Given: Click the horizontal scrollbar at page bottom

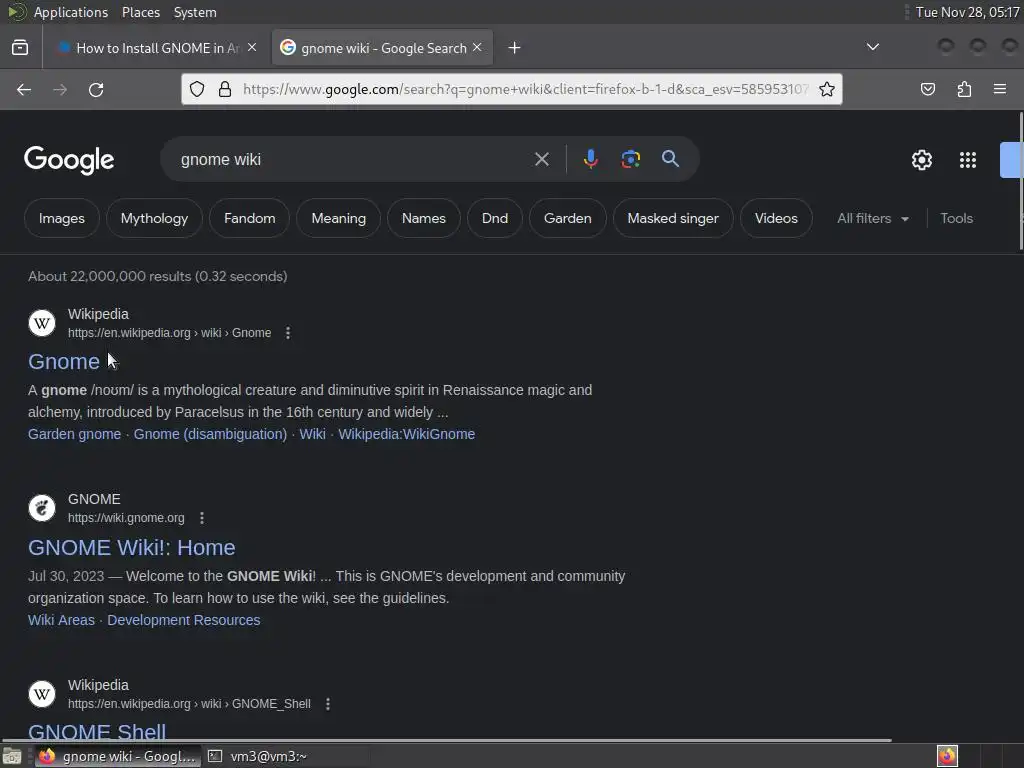Looking at the screenshot, I should pos(447,741).
